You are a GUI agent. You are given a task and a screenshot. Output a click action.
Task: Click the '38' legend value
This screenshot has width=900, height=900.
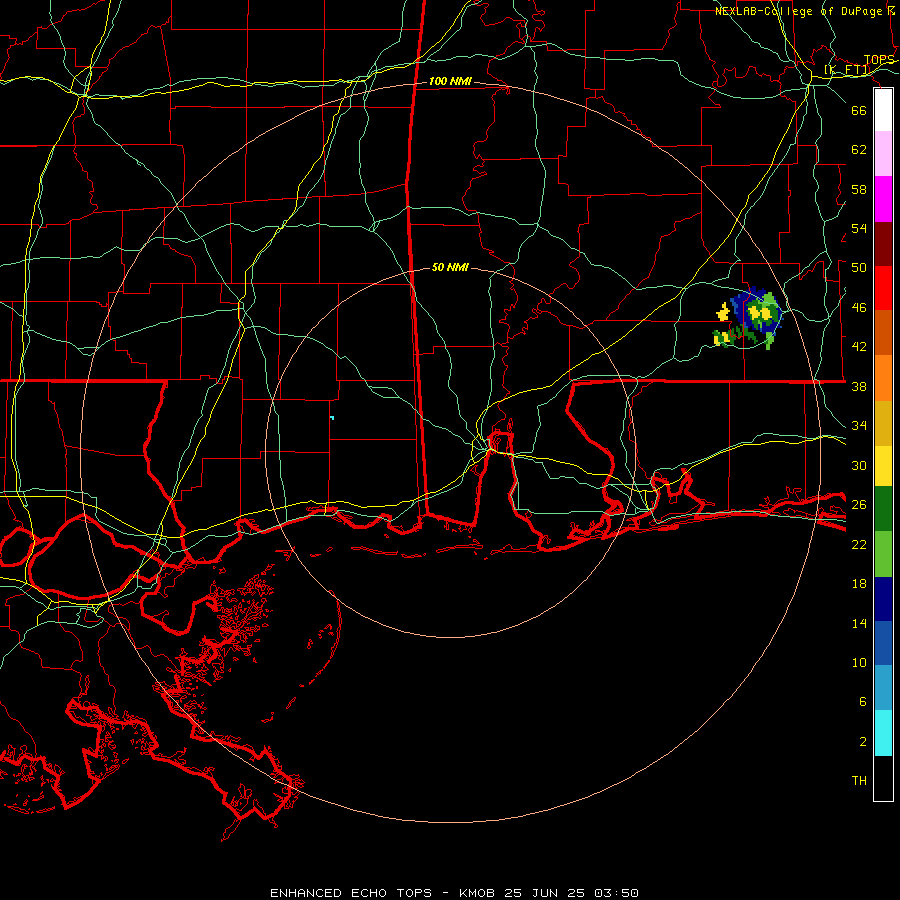point(859,386)
